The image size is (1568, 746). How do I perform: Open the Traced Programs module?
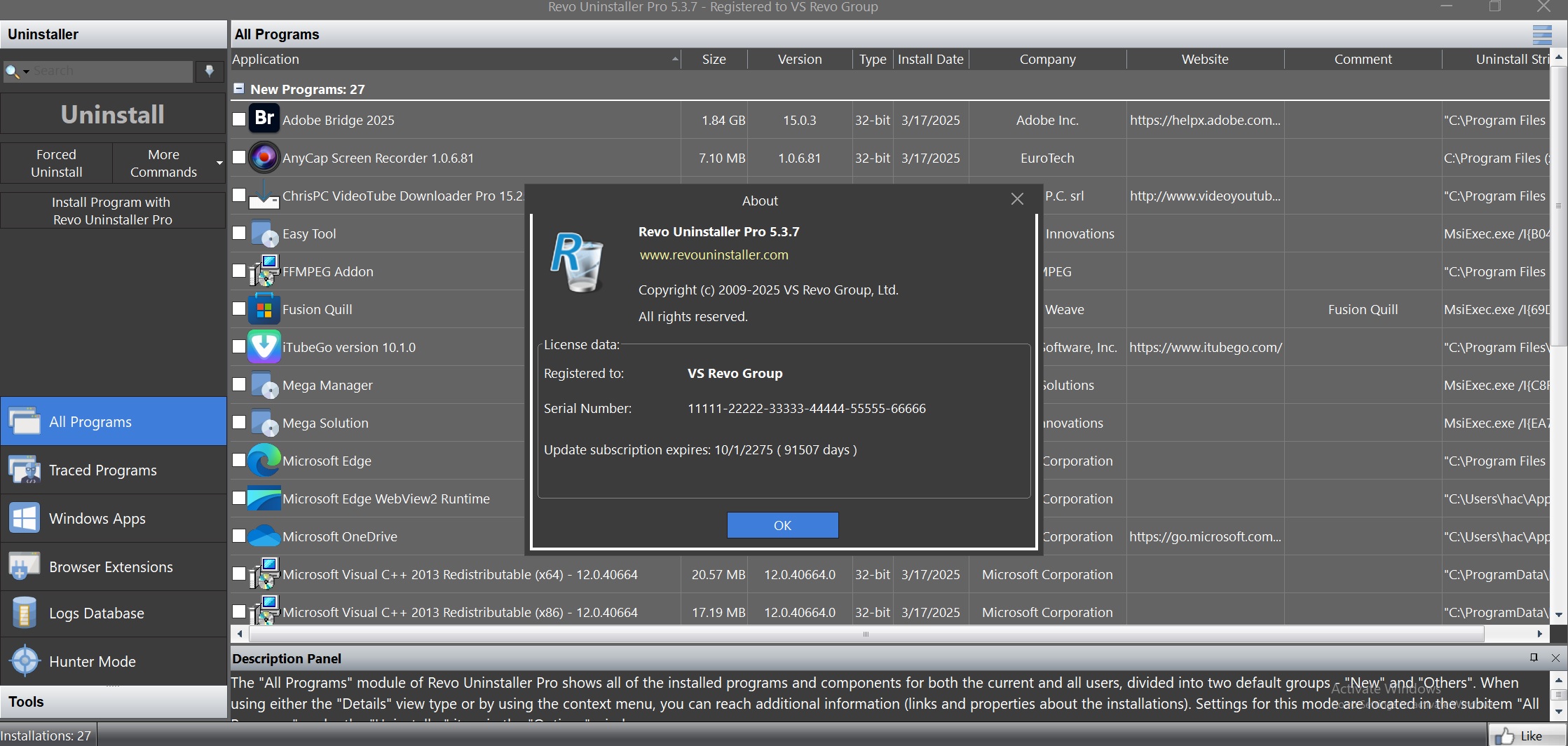click(x=114, y=470)
